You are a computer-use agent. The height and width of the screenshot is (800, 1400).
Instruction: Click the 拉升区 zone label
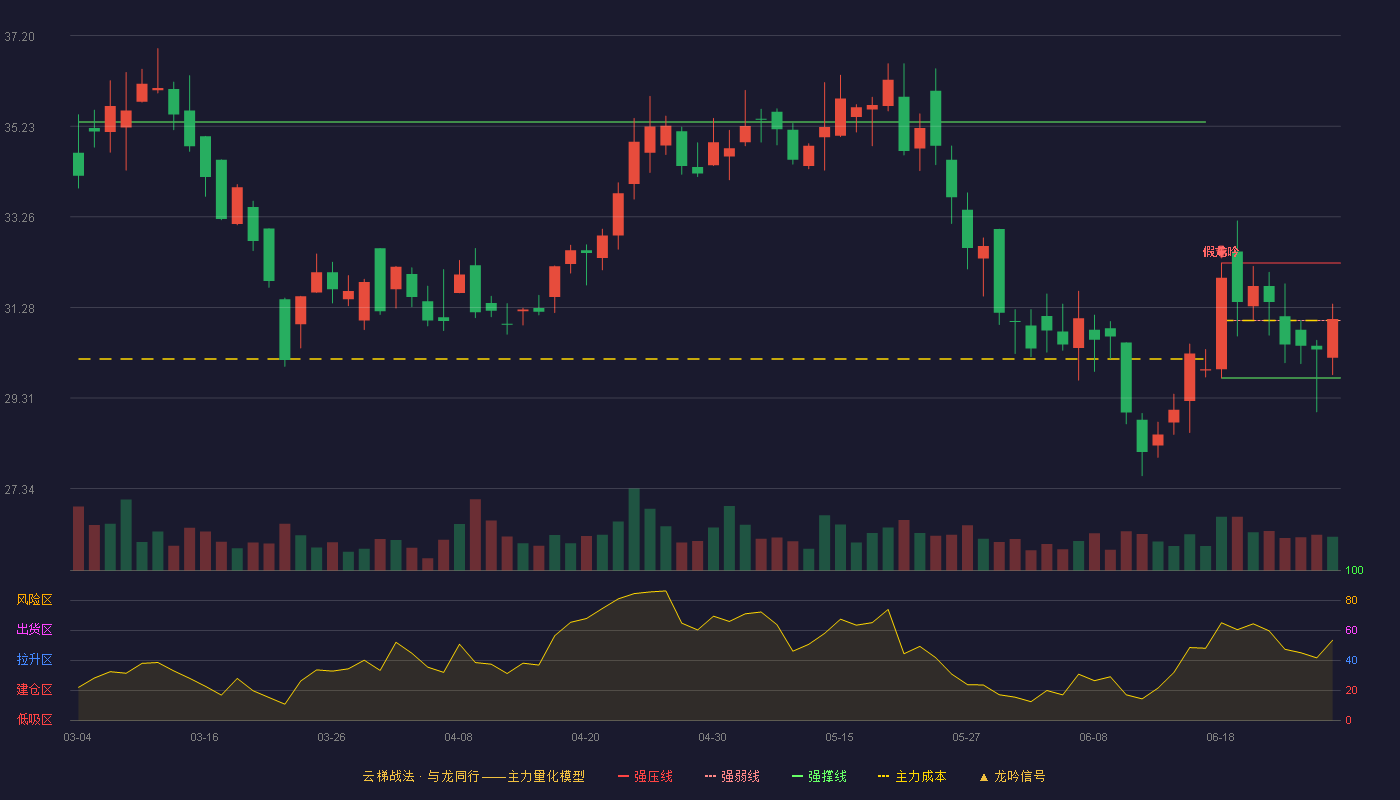point(34,660)
